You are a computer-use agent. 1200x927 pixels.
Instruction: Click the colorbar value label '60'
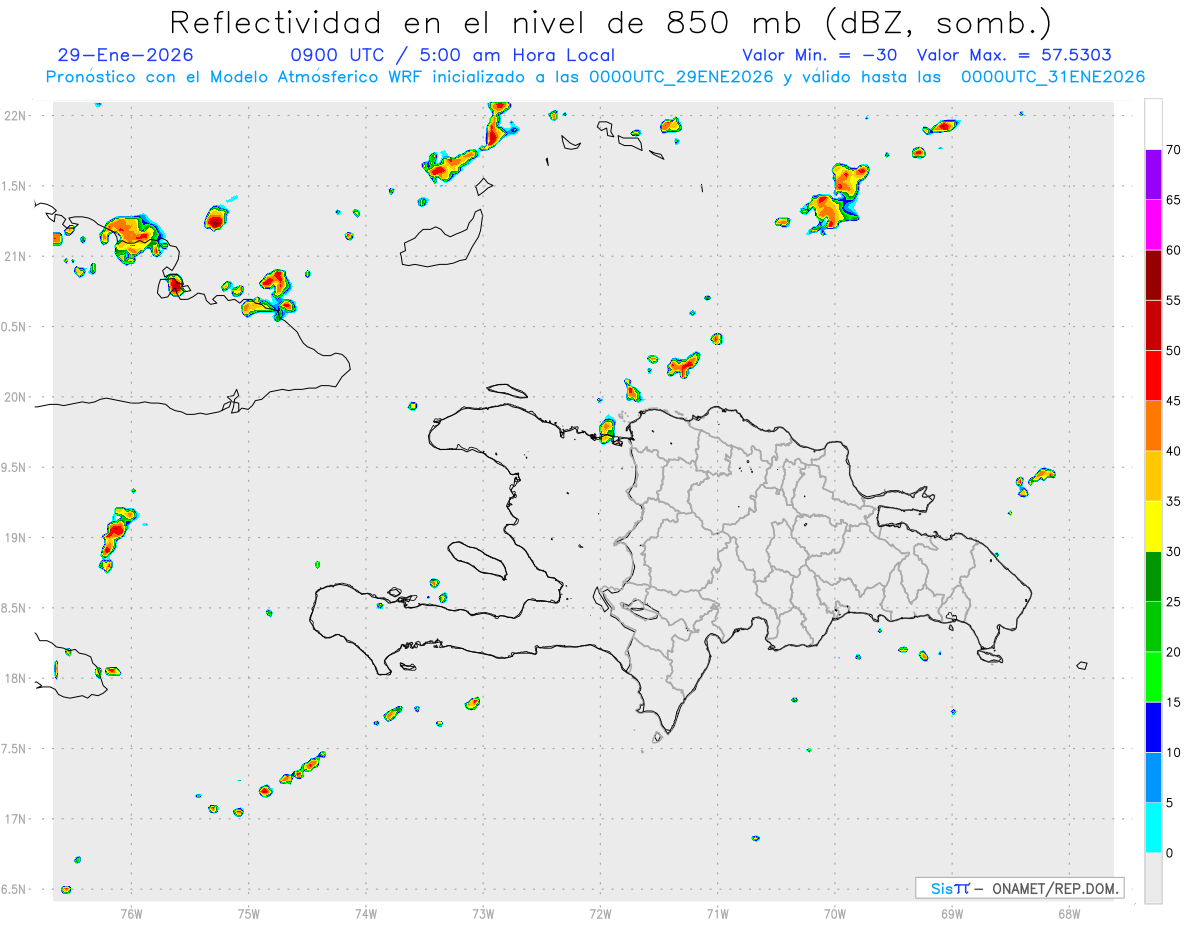tap(1173, 250)
